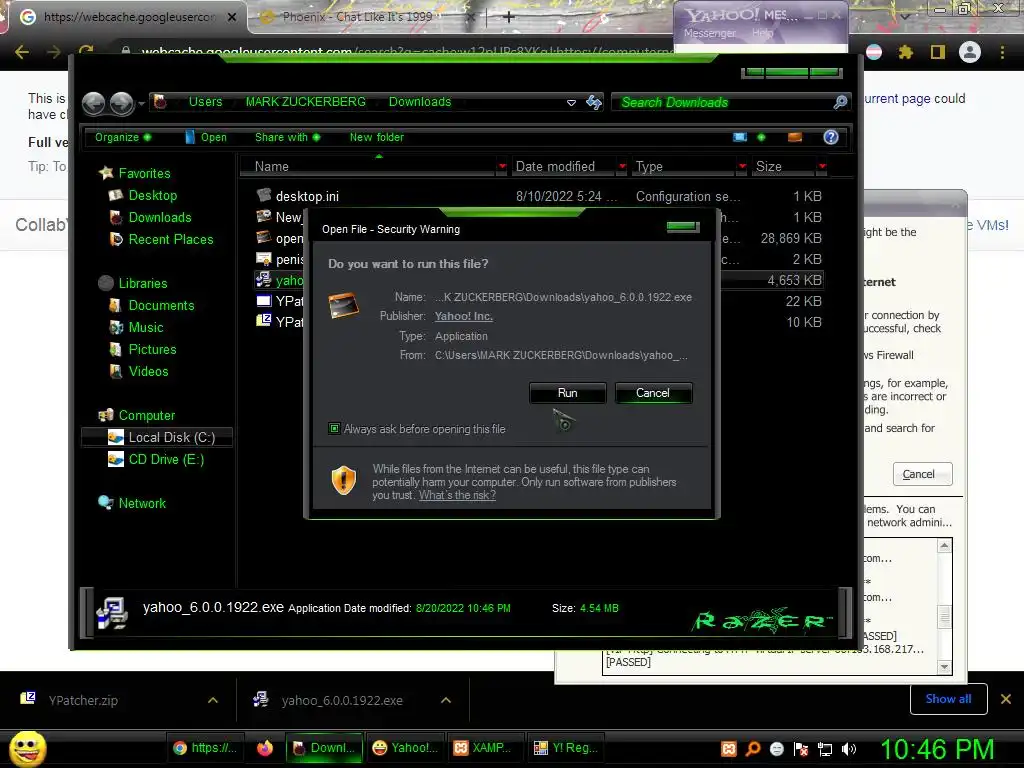Toggle Always ask before opening this file

[334, 428]
